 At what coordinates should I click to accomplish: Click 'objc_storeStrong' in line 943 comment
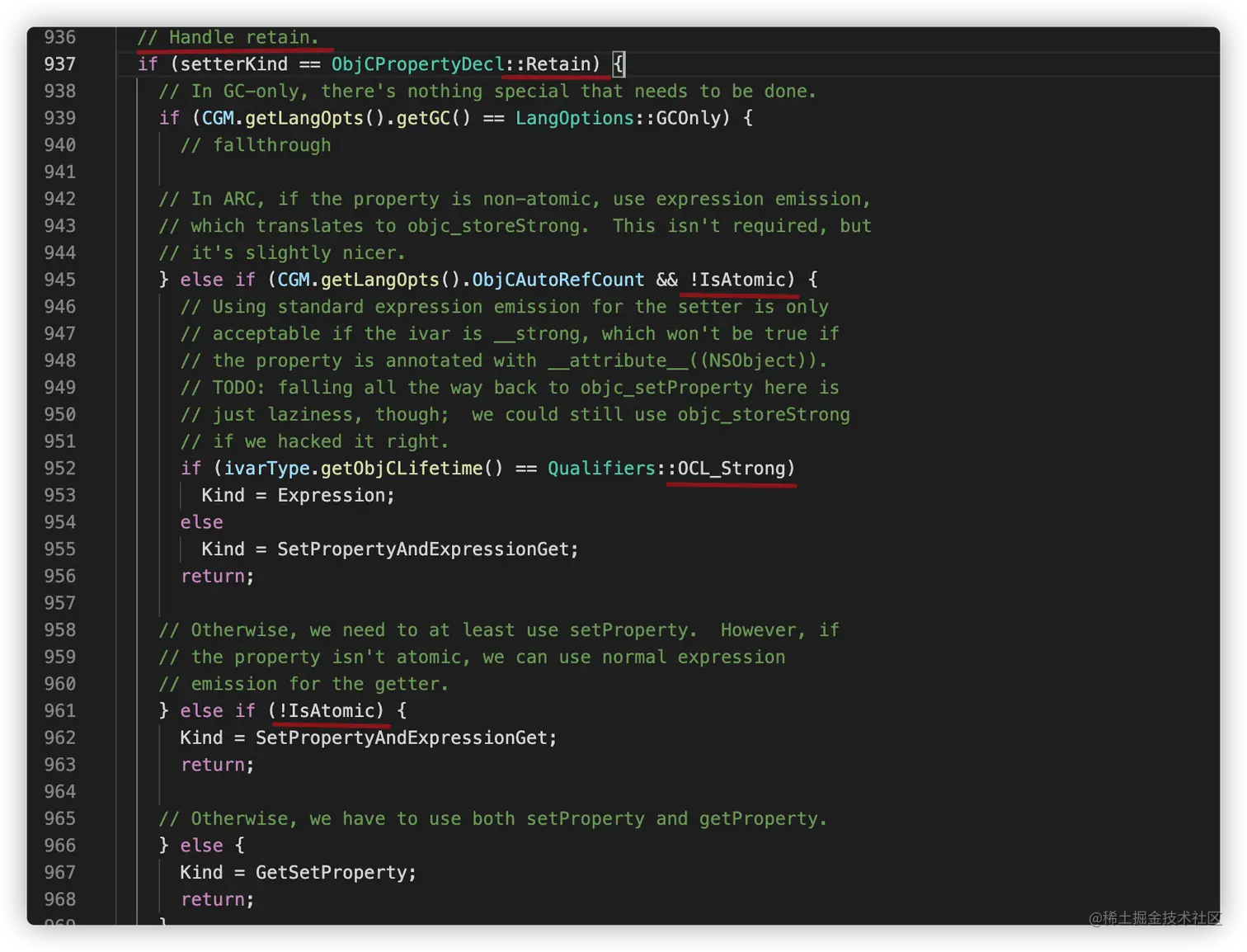494,226
